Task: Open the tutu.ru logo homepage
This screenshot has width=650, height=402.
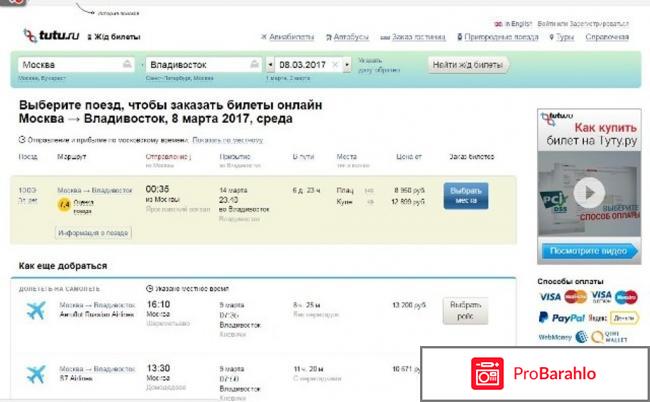Action: 51,36
